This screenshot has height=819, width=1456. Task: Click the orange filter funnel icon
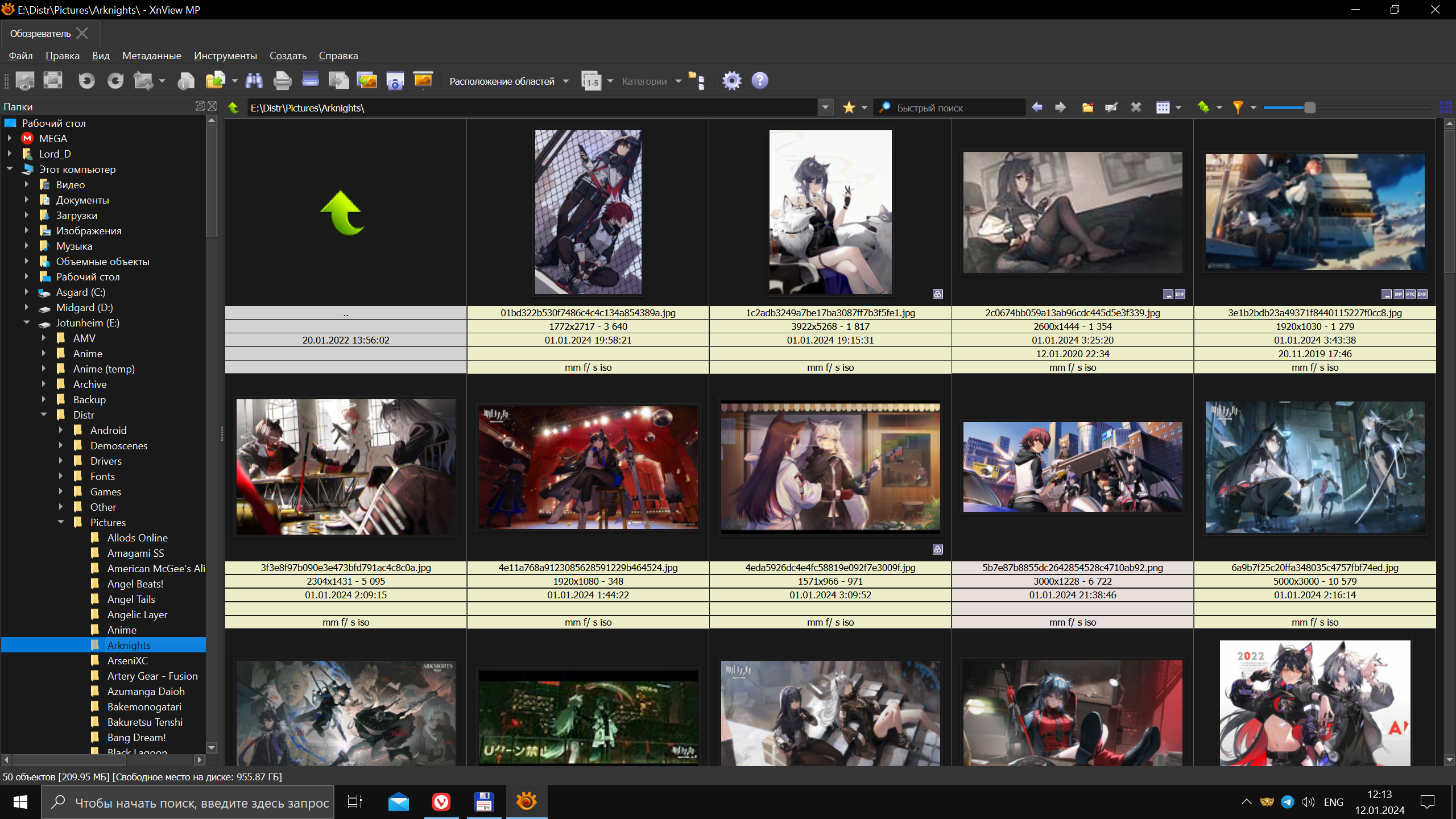(1238, 107)
